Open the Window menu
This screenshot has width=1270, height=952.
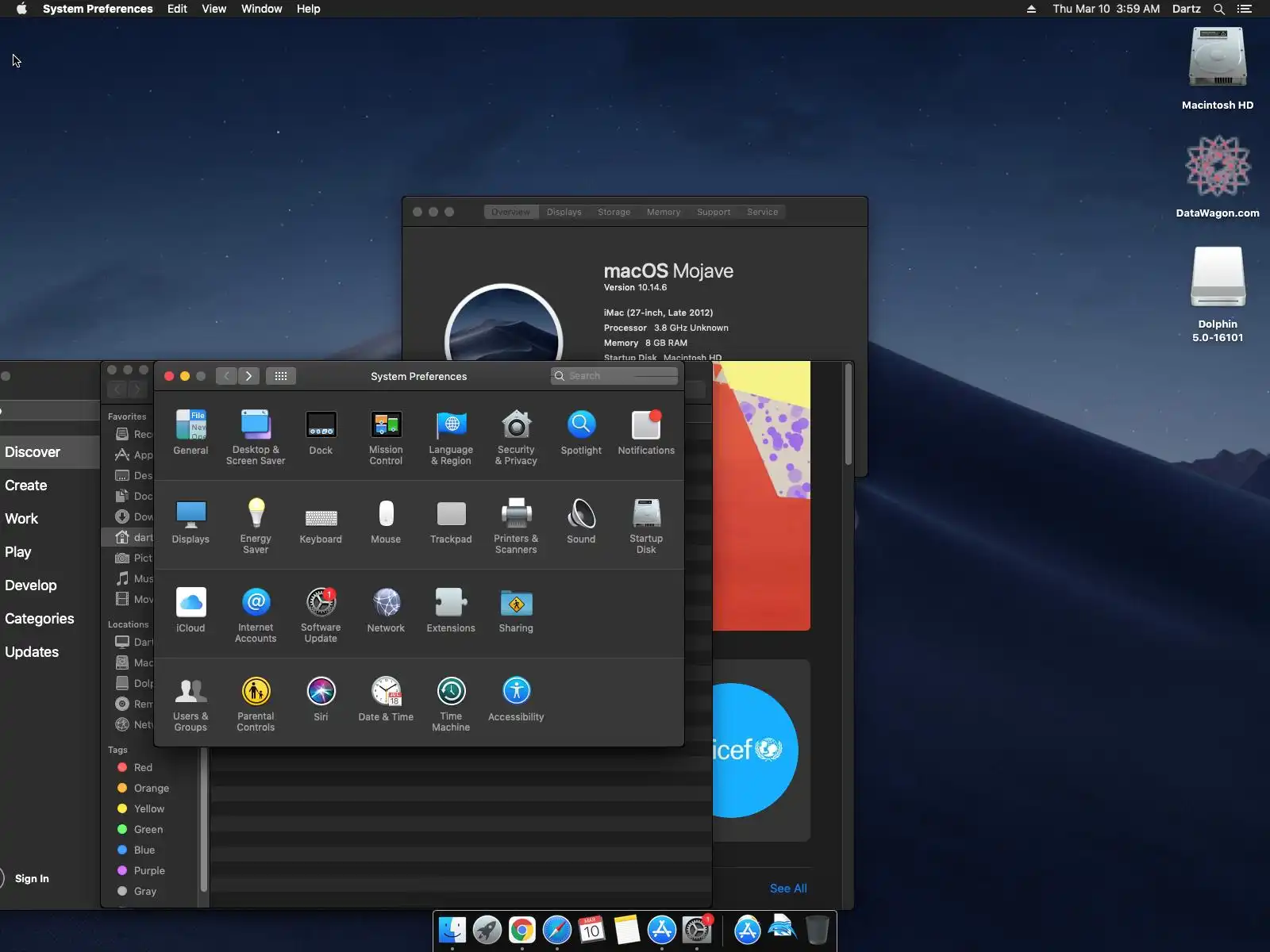point(262,9)
